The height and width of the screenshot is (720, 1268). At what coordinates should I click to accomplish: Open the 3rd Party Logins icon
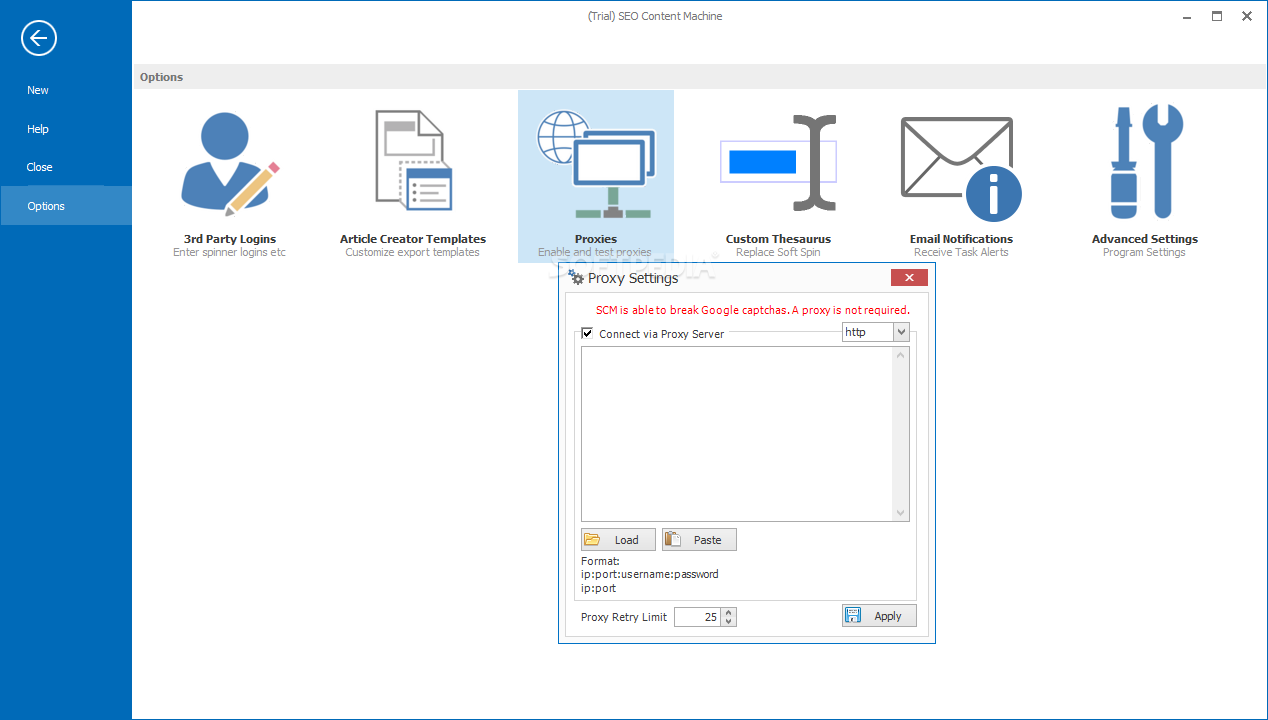point(230,164)
